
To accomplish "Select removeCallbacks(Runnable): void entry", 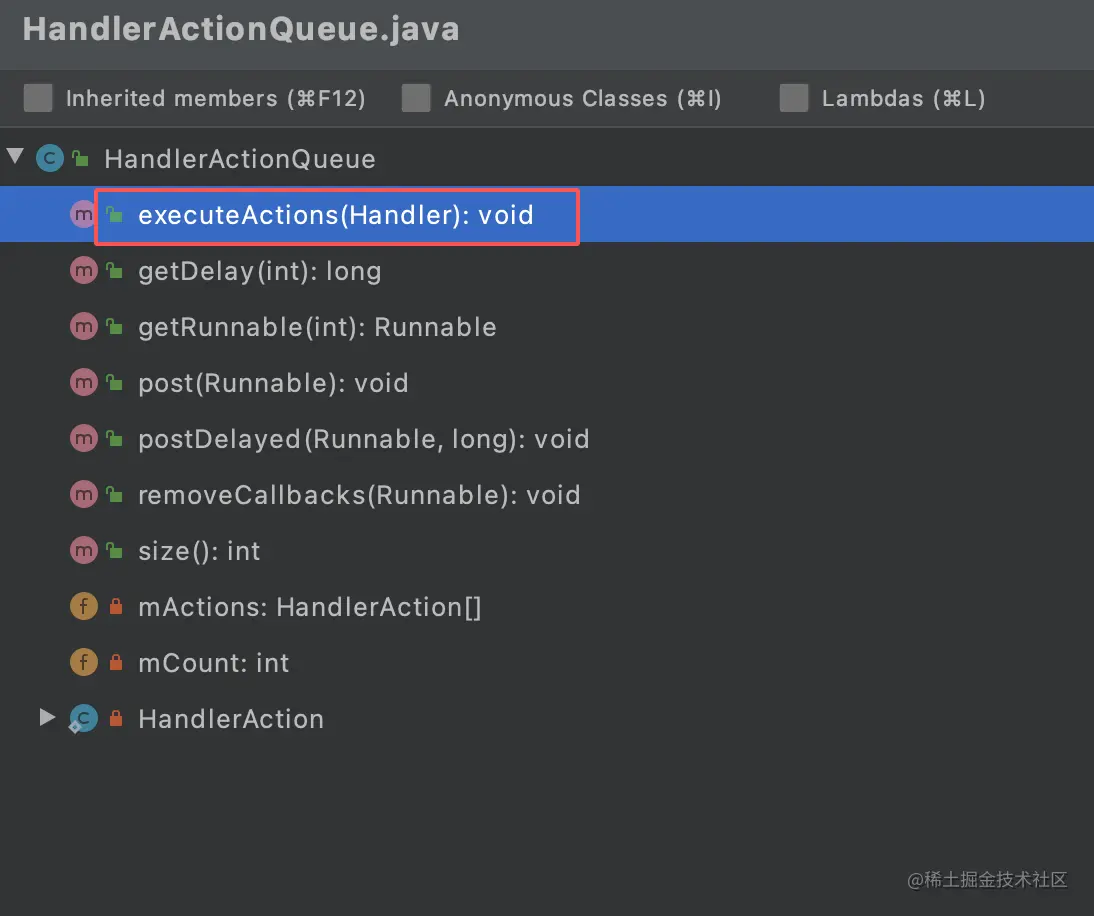I will pos(359,495).
